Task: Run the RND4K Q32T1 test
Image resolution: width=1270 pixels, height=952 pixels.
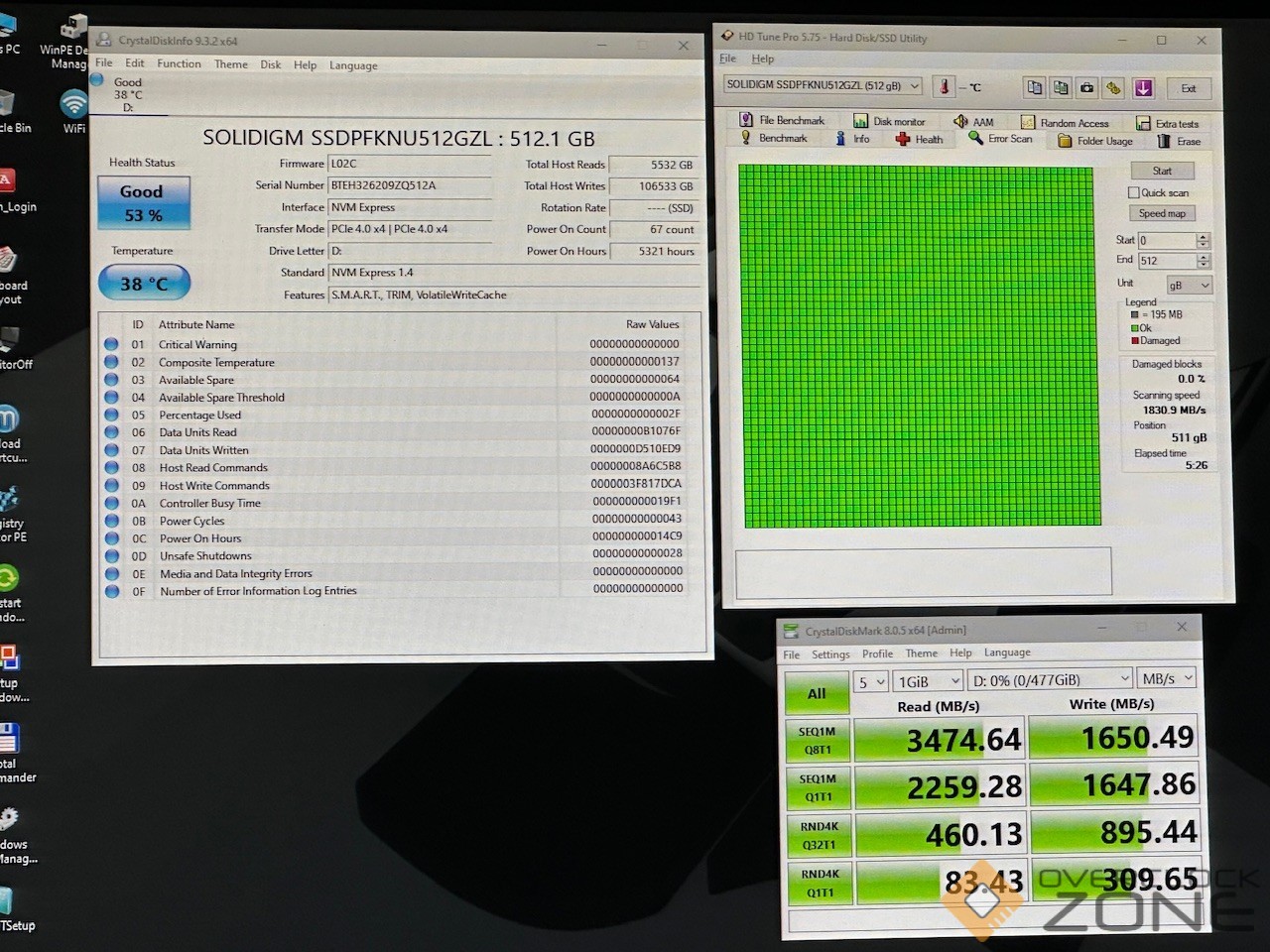Action: point(819,835)
